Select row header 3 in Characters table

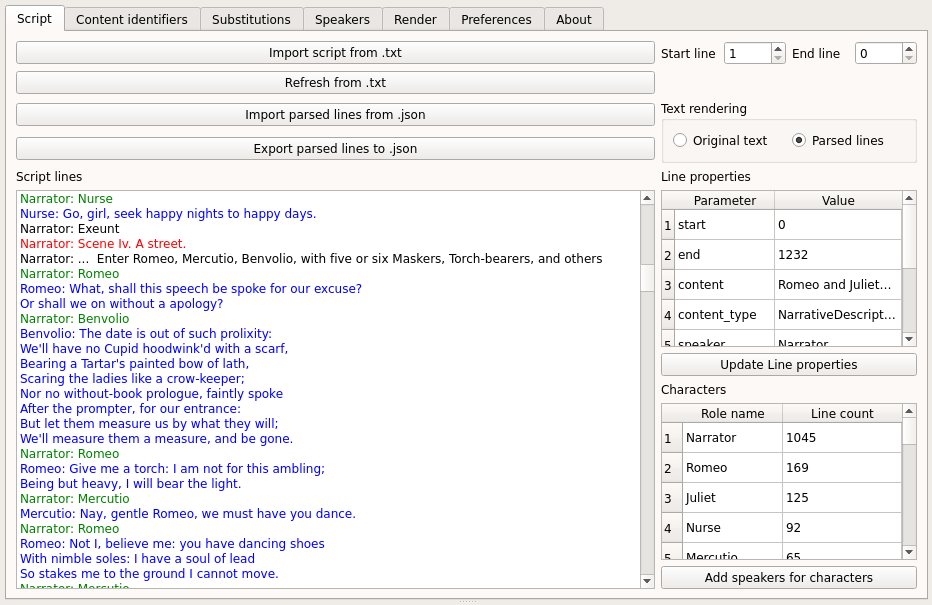pyautogui.click(x=672, y=498)
